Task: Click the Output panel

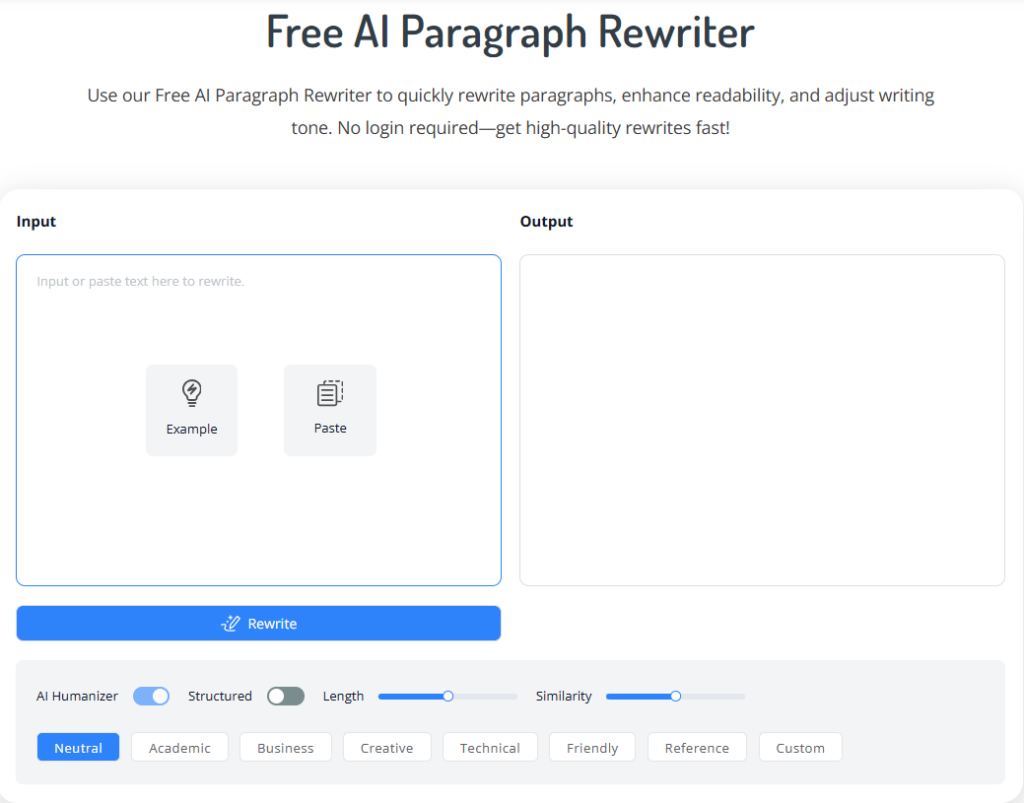Action: [x=762, y=420]
